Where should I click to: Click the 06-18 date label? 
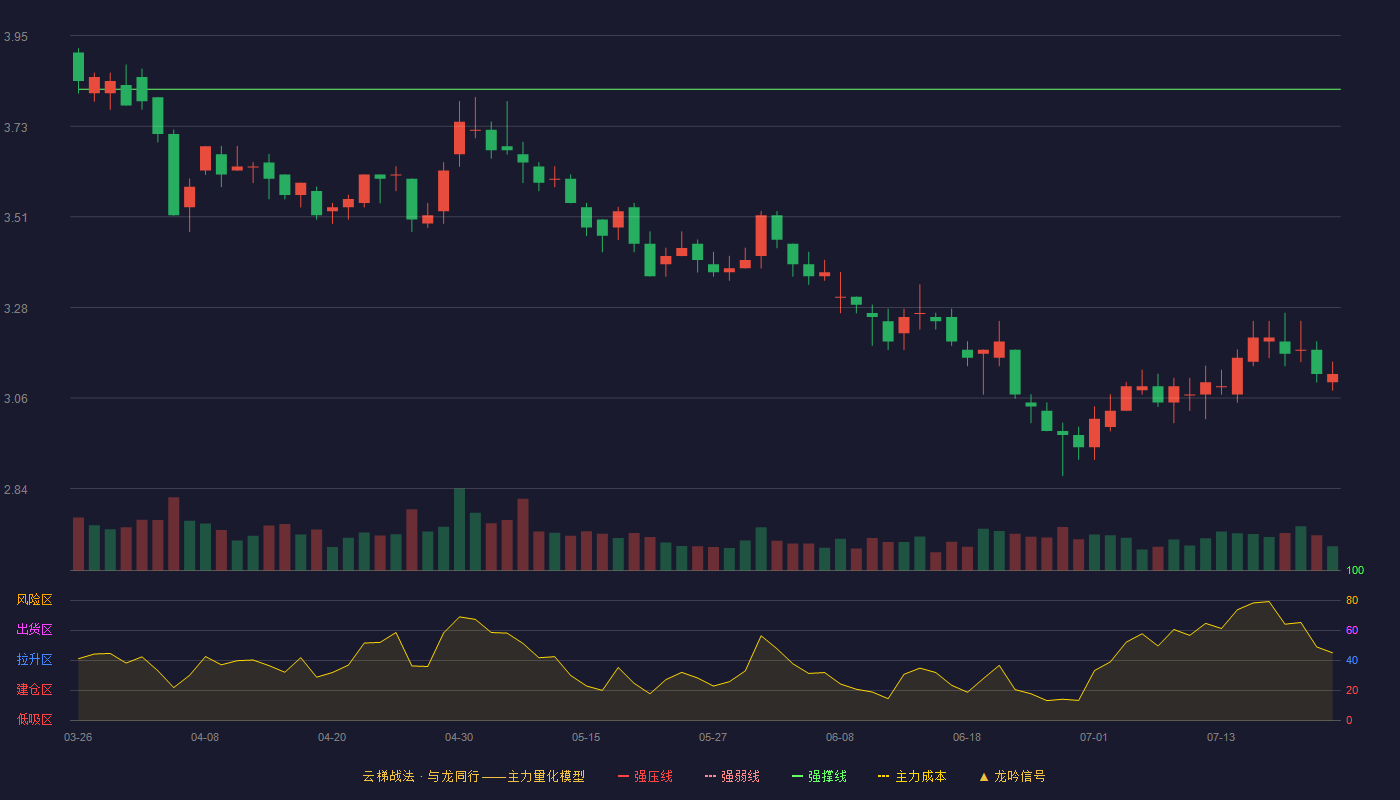pyautogui.click(x=967, y=737)
